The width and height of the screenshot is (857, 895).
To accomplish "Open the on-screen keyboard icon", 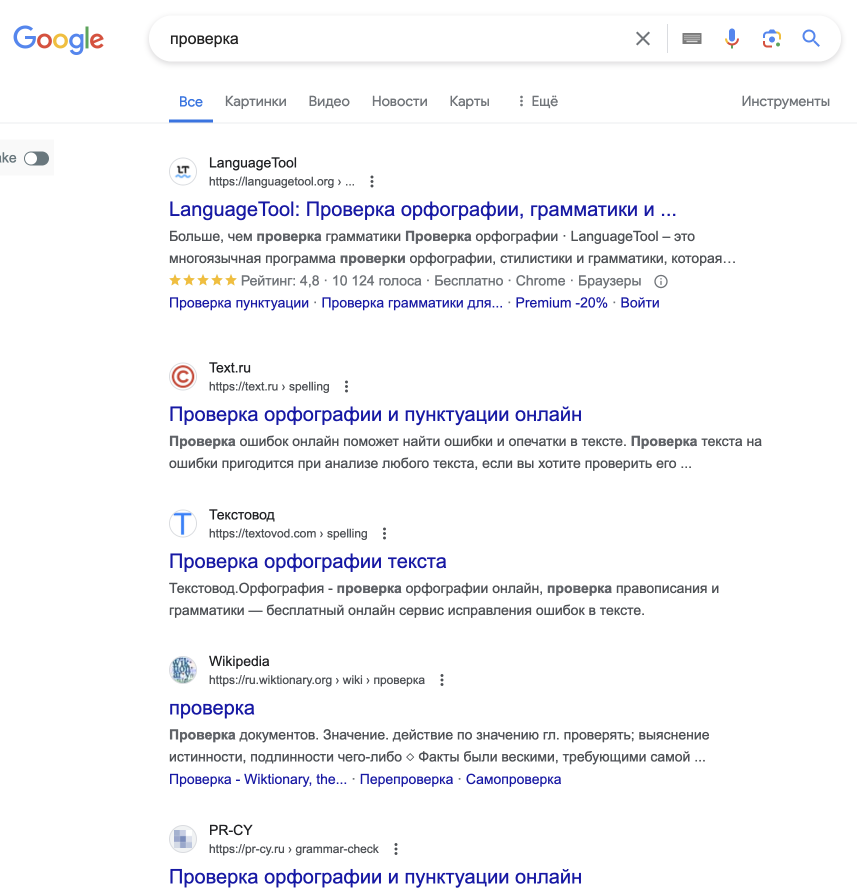I will point(691,39).
